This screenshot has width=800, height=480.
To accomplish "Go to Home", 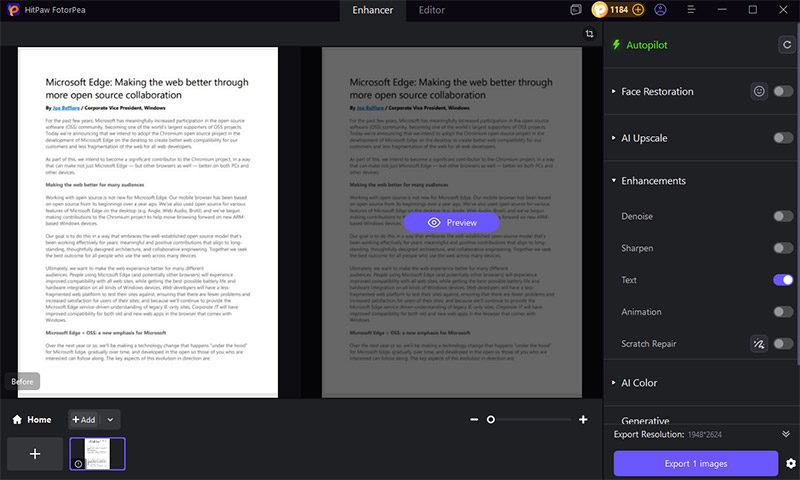I will 32,419.
